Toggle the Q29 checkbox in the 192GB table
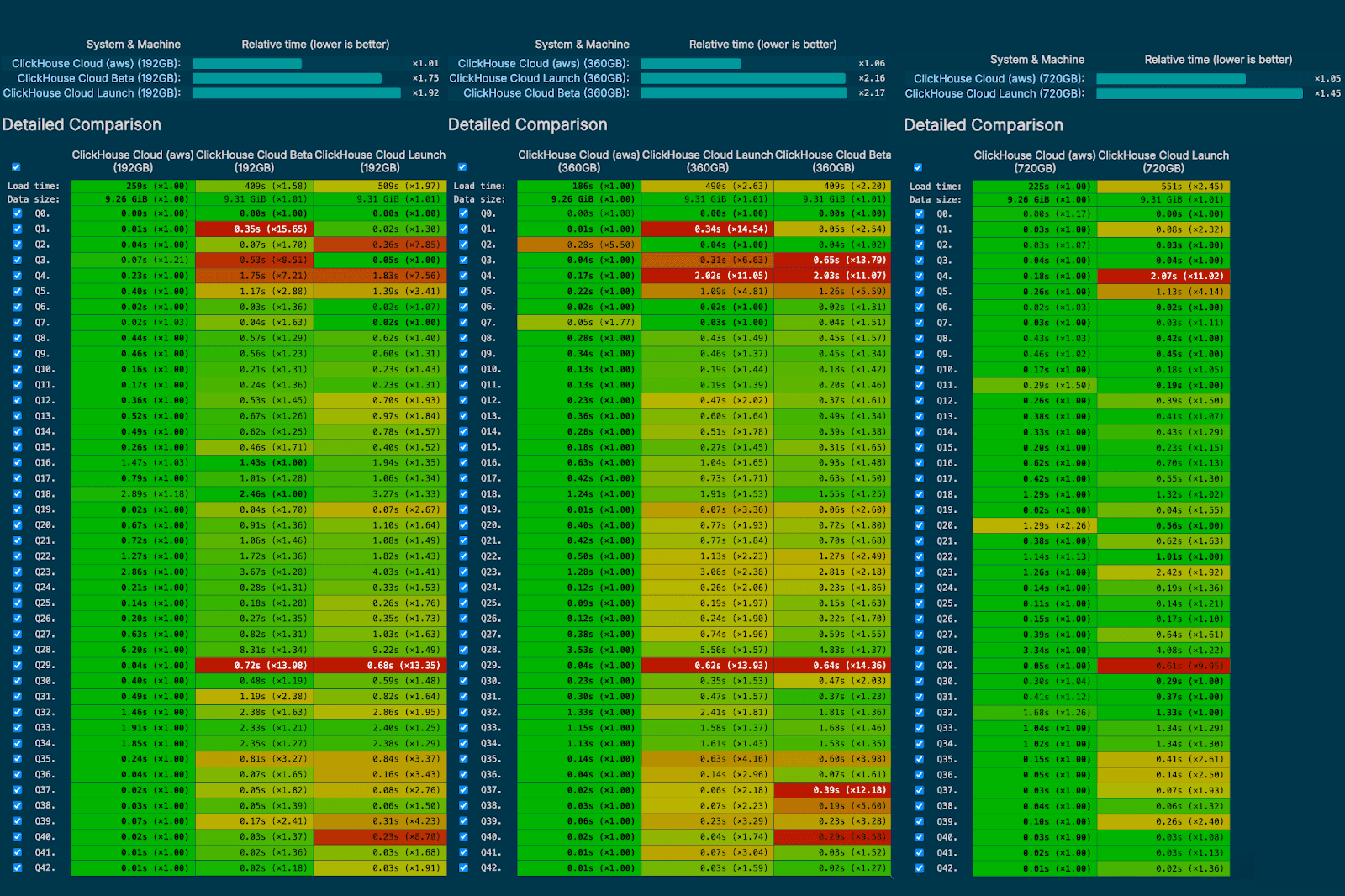Viewport: 1345px width, 896px height. [x=17, y=665]
